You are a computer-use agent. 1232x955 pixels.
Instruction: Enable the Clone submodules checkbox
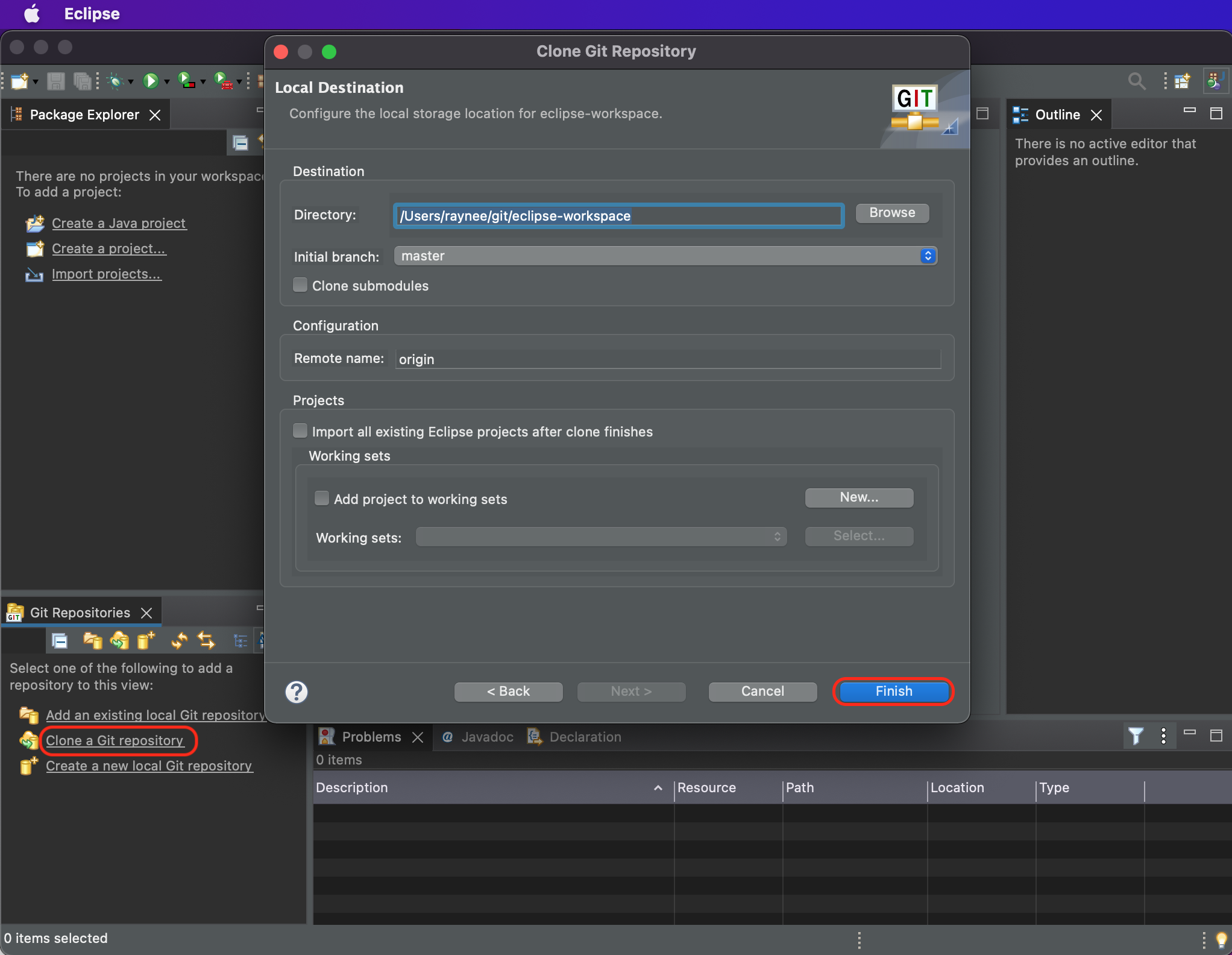(300, 285)
